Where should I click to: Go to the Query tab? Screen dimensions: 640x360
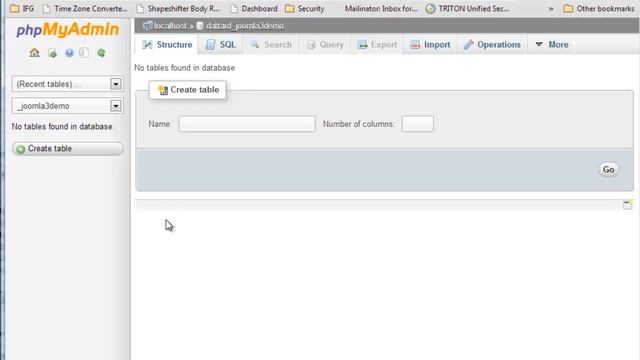click(325, 44)
